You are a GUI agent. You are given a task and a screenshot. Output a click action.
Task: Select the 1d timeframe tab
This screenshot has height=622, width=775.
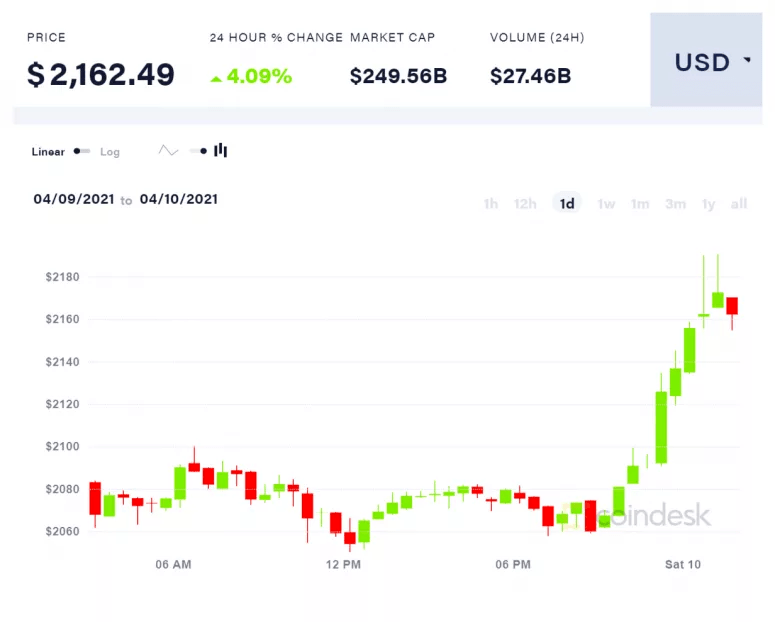coord(567,203)
